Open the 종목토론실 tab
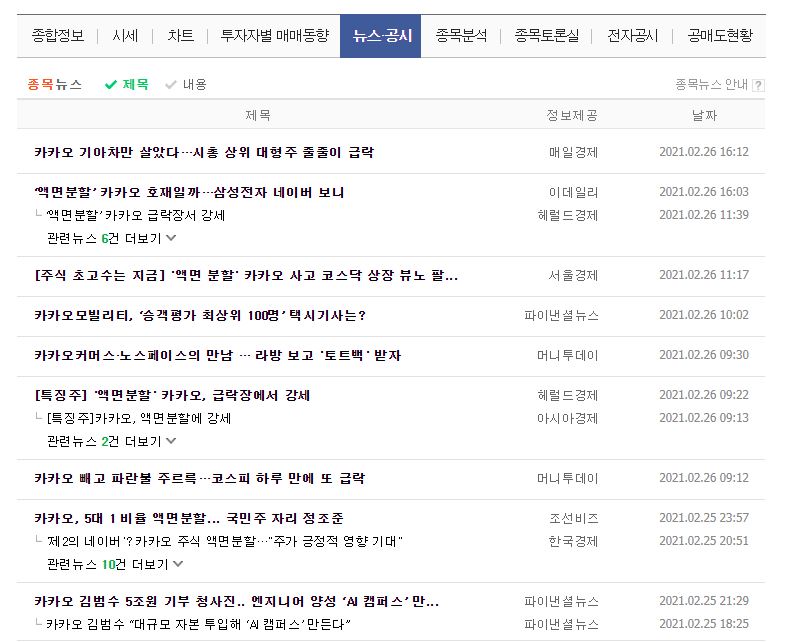This screenshot has width=785, height=642. [547, 36]
